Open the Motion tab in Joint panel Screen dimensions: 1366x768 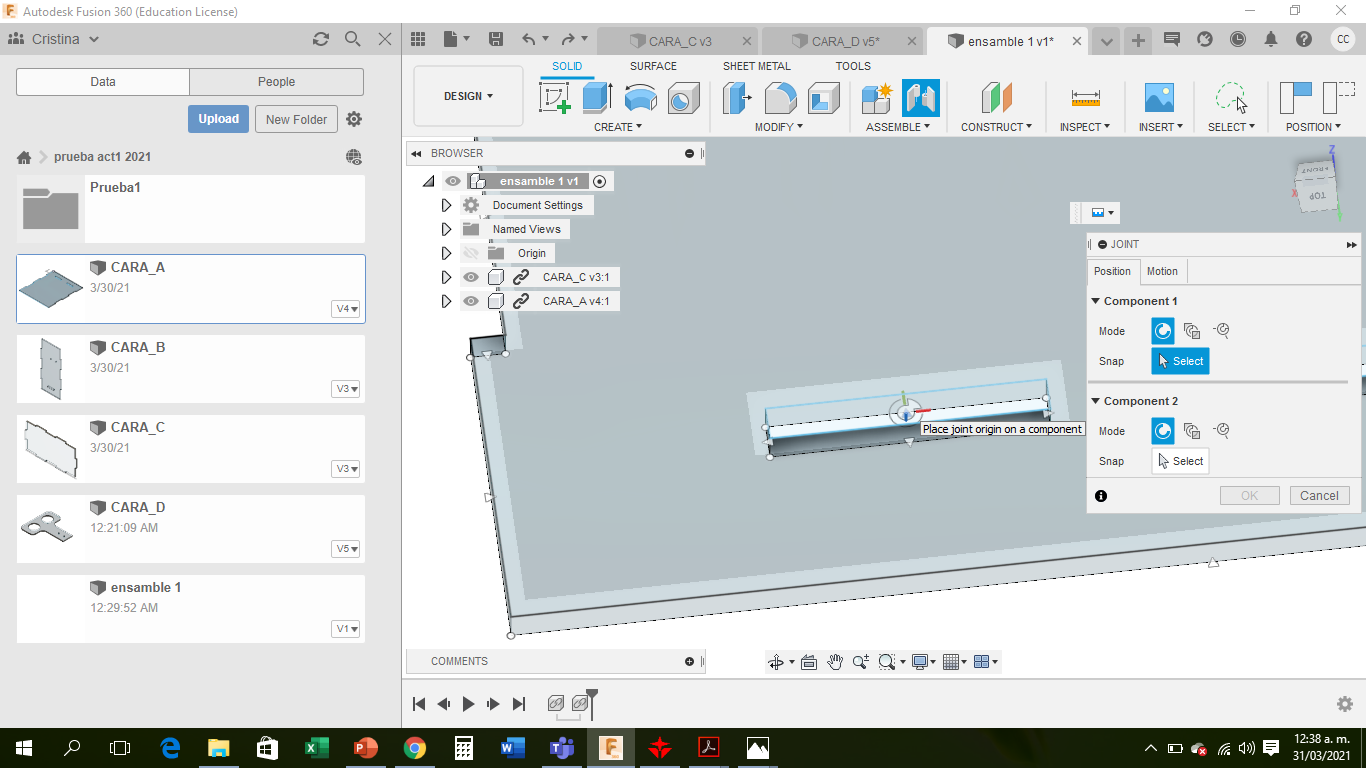coord(1162,271)
